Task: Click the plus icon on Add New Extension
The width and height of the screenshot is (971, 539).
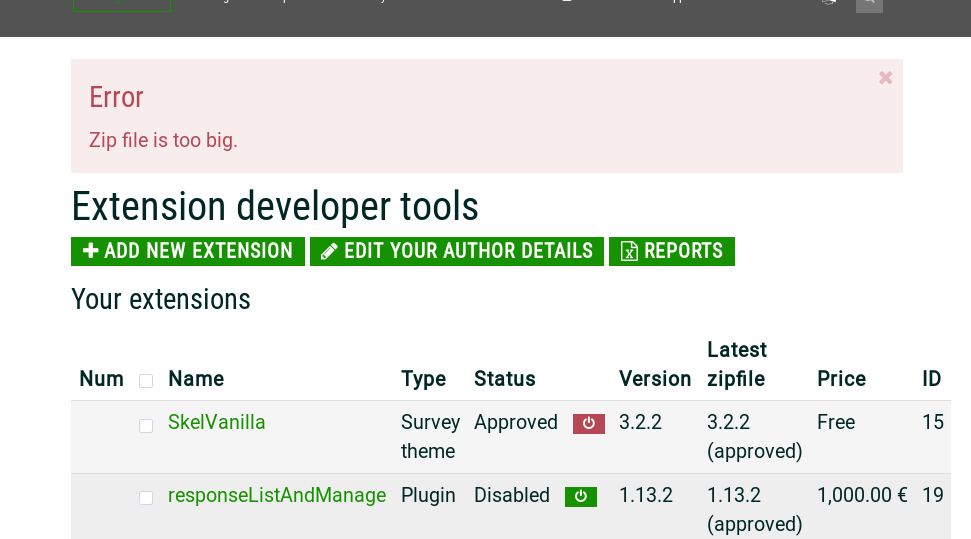Action: pos(91,251)
